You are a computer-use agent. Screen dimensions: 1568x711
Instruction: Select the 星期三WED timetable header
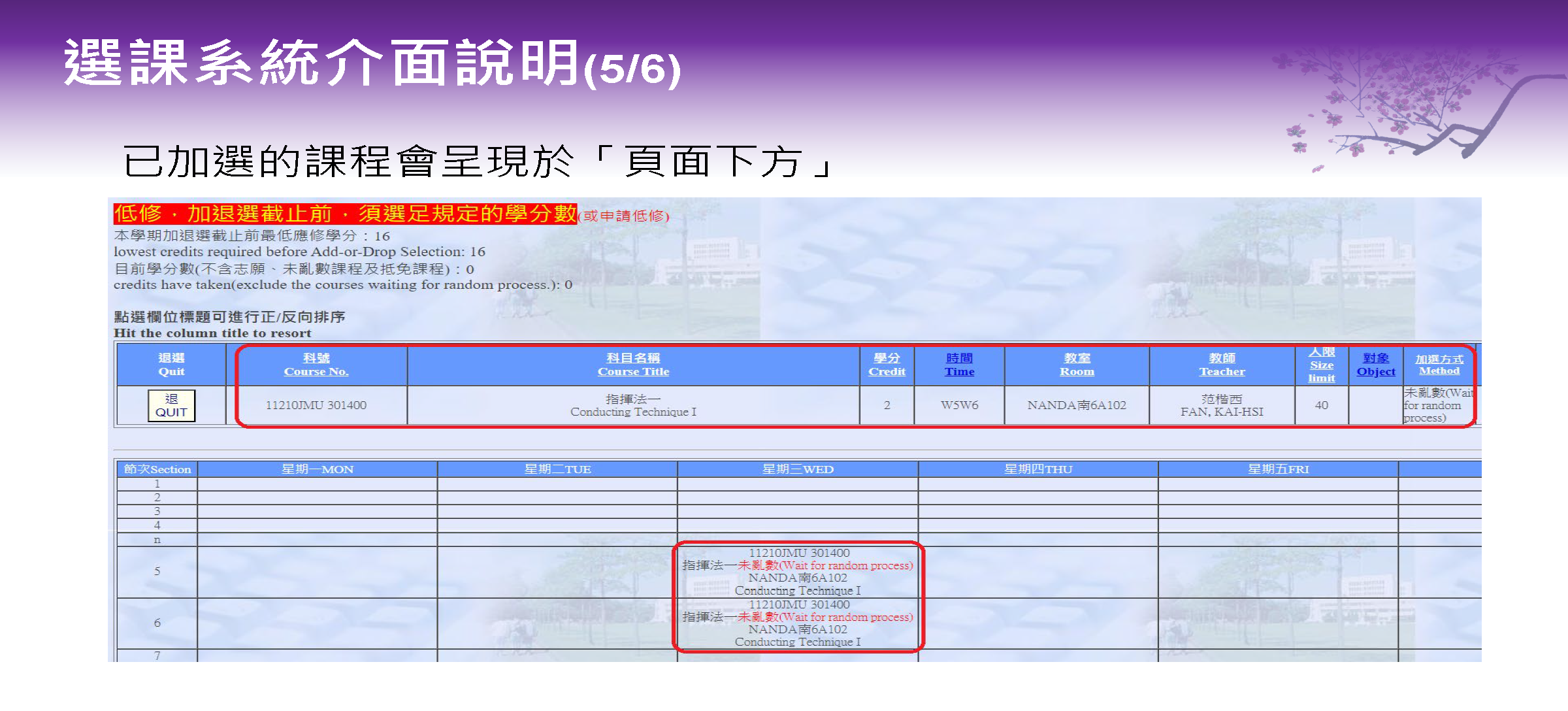[x=798, y=469]
